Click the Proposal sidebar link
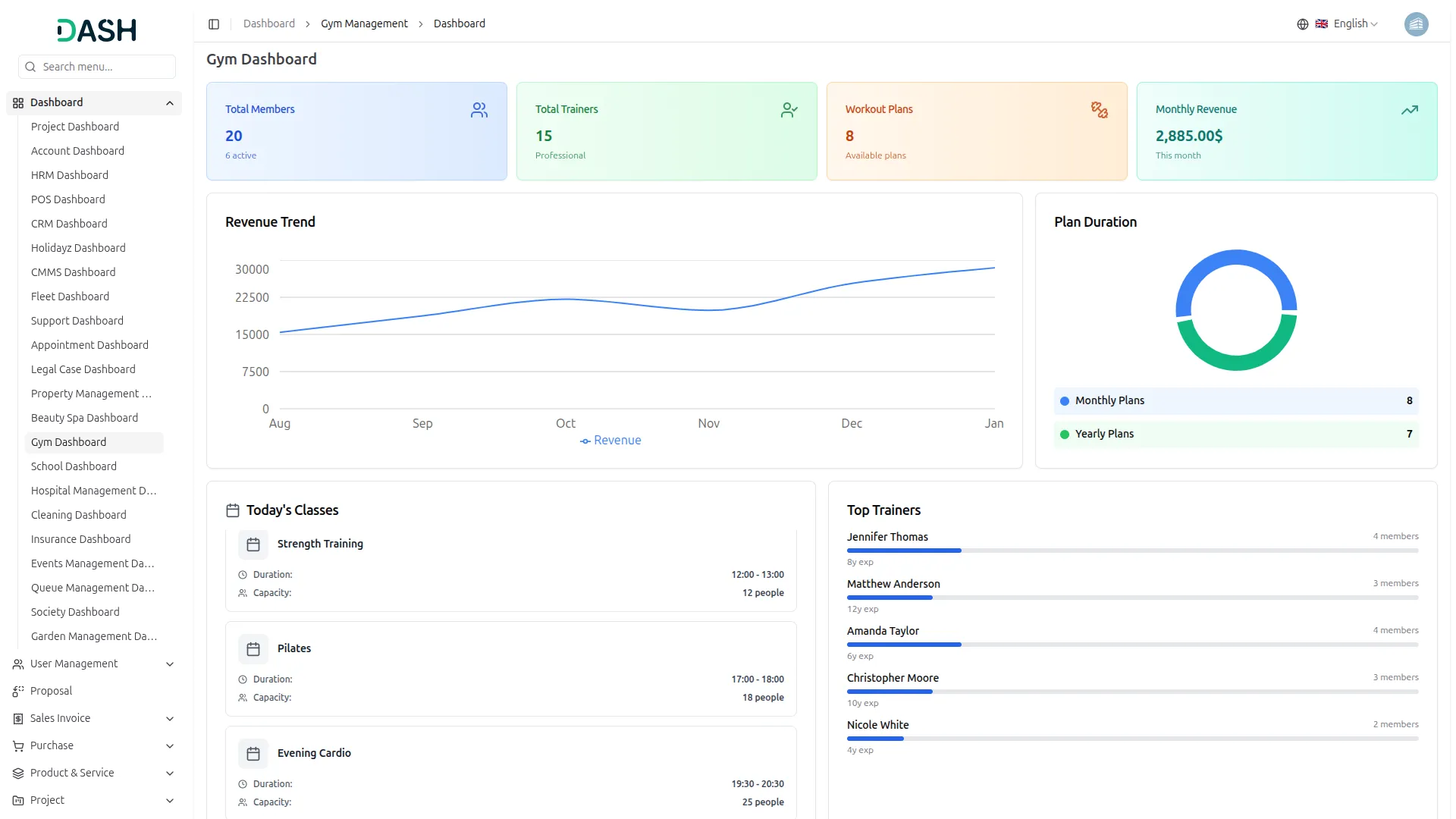 point(51,692)
